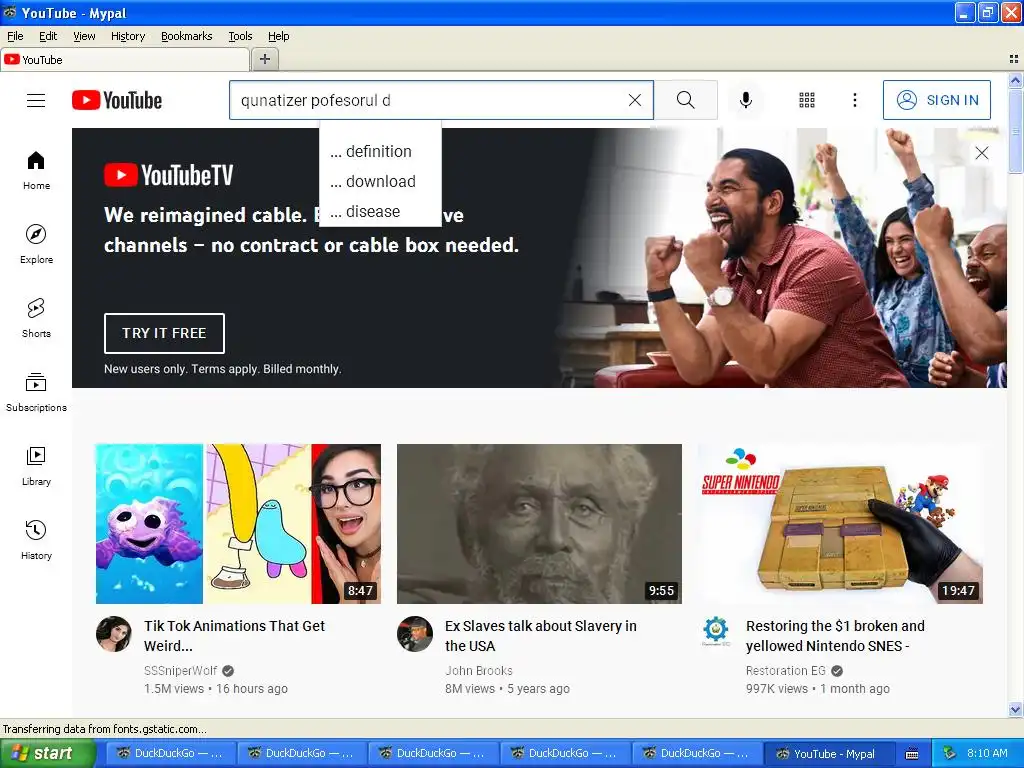
Task: Open the Ex Slaves talk about Slavery thumbnail
Action: click(x=539, y=524)
